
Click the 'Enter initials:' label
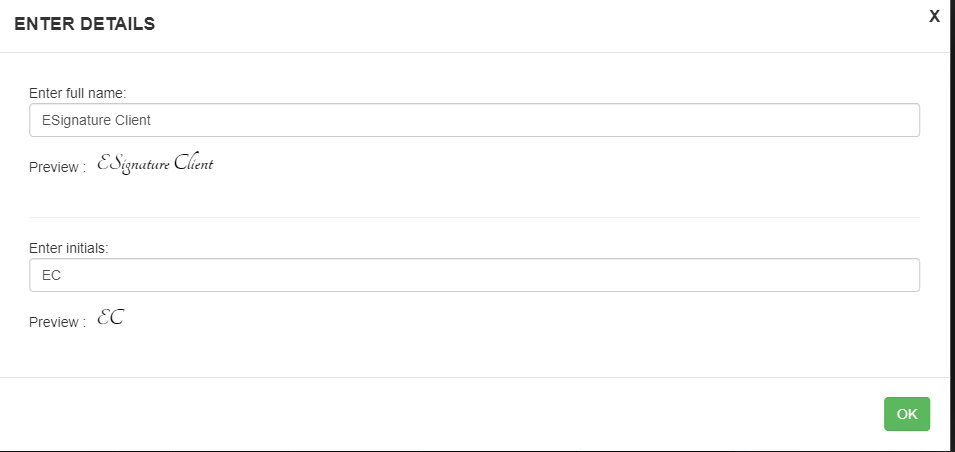(69, 248)
